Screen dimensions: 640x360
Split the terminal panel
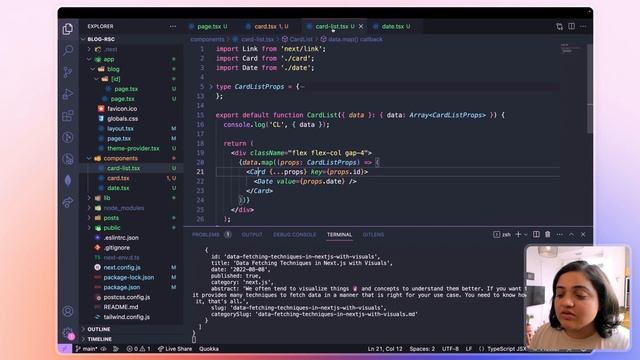click(x=536, y=234)
